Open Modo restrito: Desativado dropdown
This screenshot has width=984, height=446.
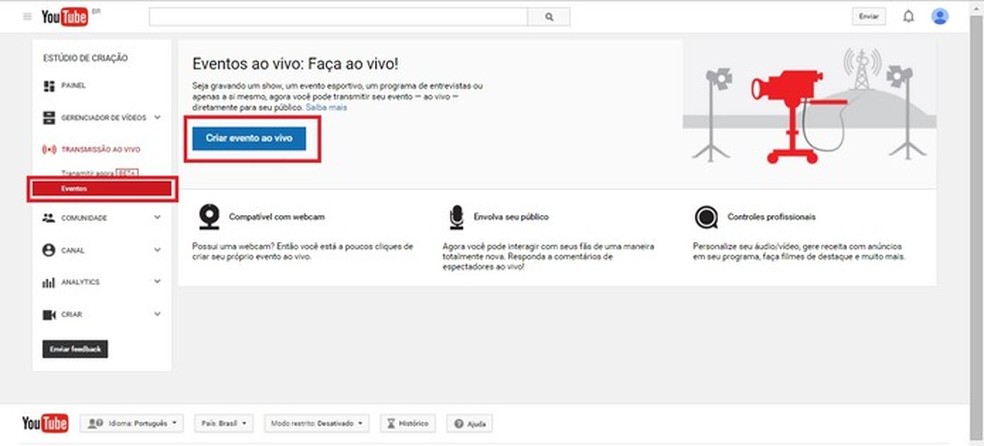point(317,423)
